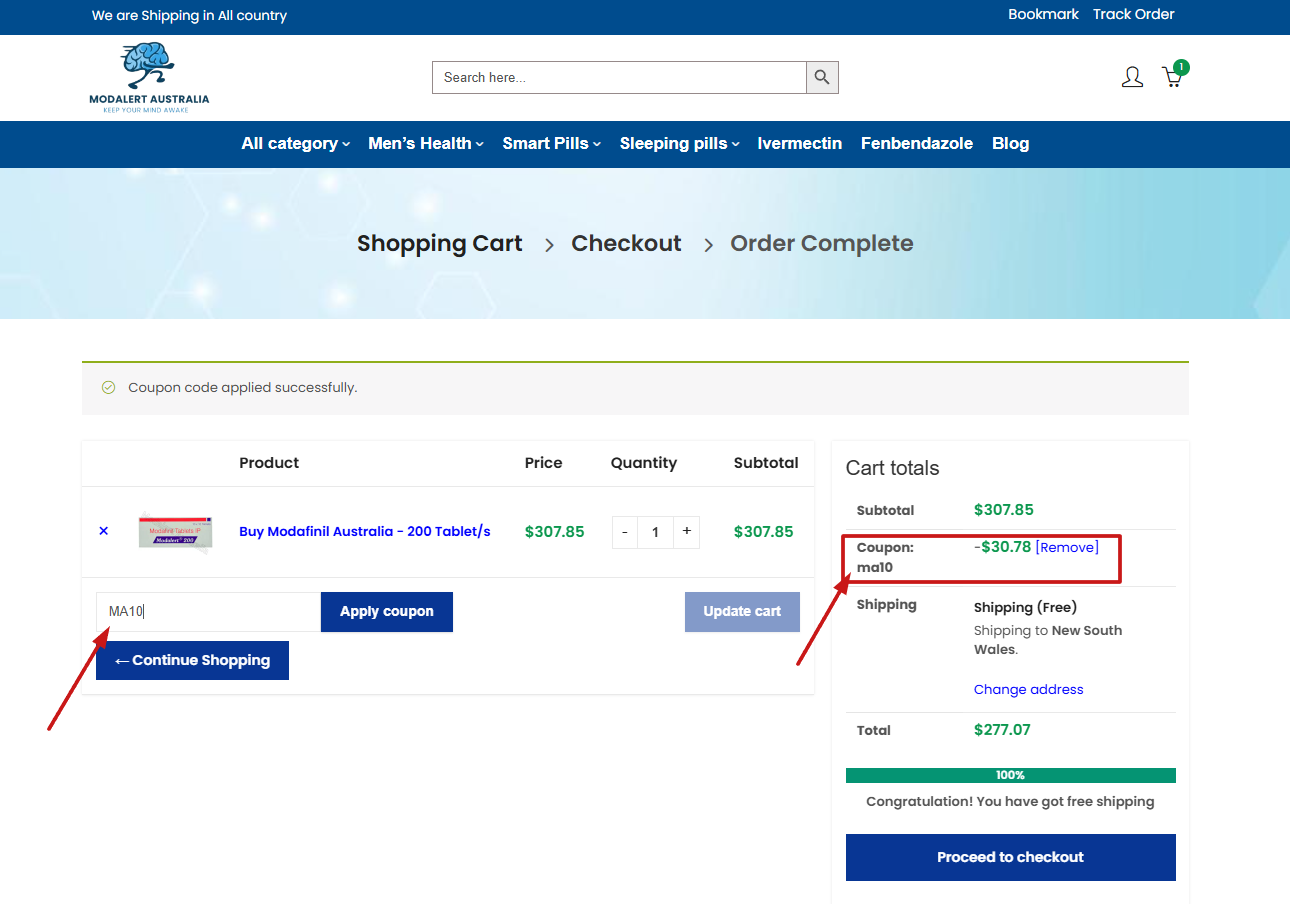The width and height of the screenshot is (1290, 904).
Task: Expand the Men's Health menu
Action: pos(425,143)
